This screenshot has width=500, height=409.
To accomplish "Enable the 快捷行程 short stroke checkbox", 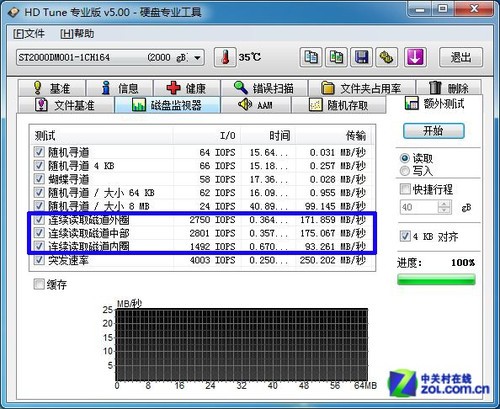I will coord(405,189).
